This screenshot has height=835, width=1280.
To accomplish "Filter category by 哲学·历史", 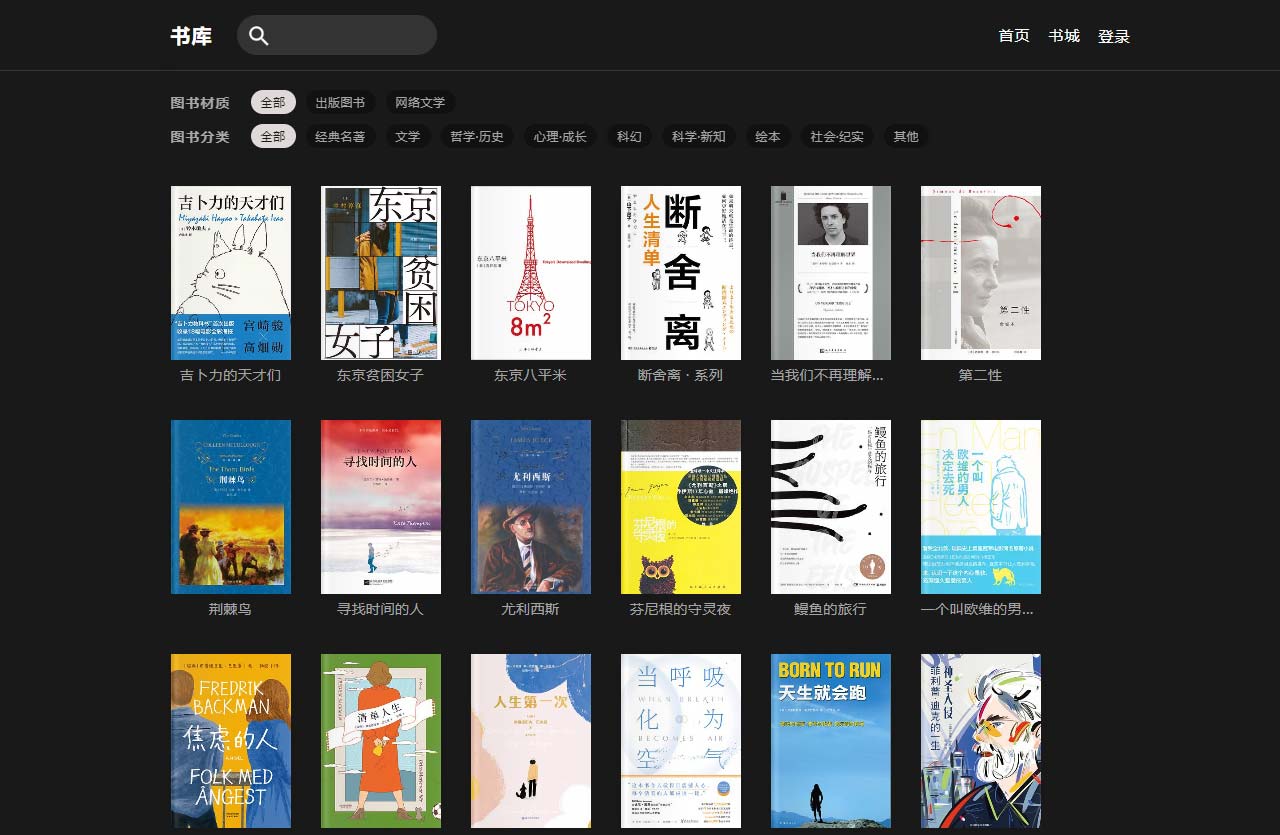I will 477,136.
